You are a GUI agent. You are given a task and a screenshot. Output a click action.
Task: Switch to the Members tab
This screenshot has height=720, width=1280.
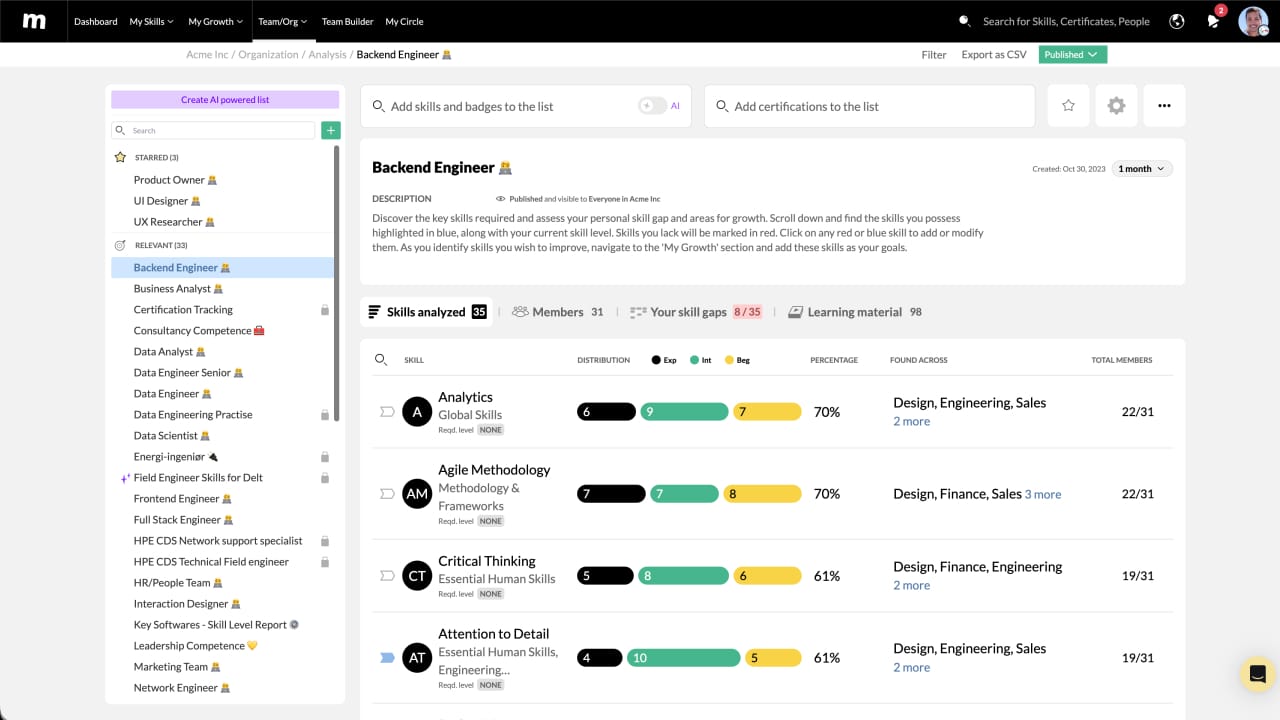pos(557,312)
